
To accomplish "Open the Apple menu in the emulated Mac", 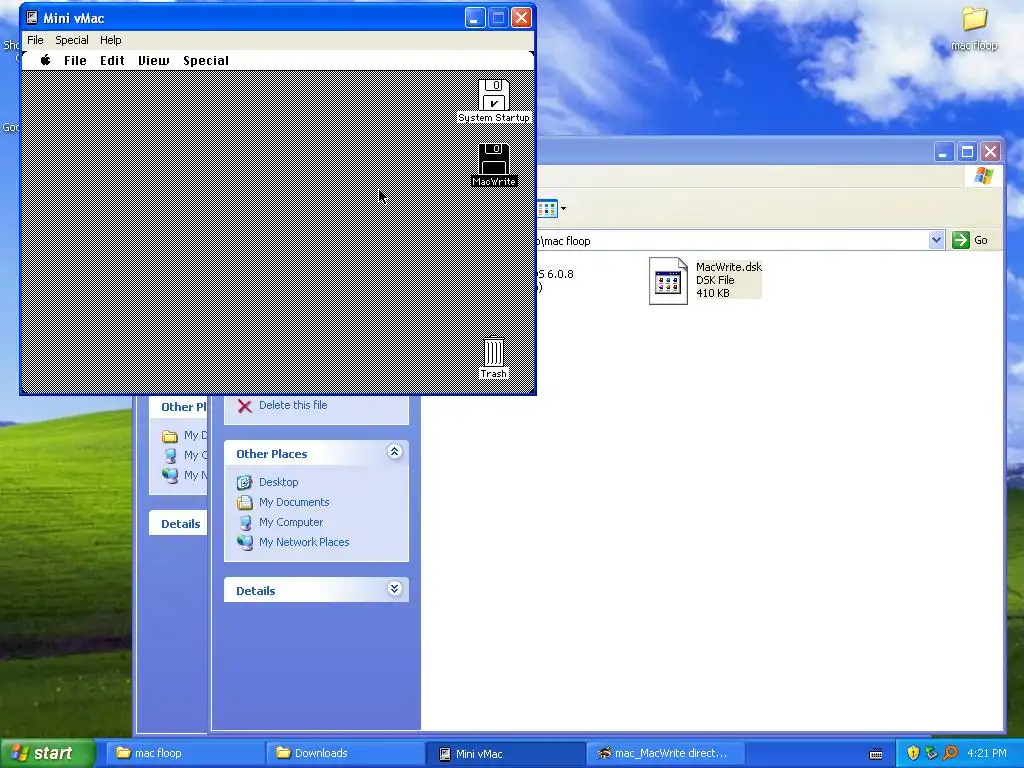I will [x=46, y=60].
